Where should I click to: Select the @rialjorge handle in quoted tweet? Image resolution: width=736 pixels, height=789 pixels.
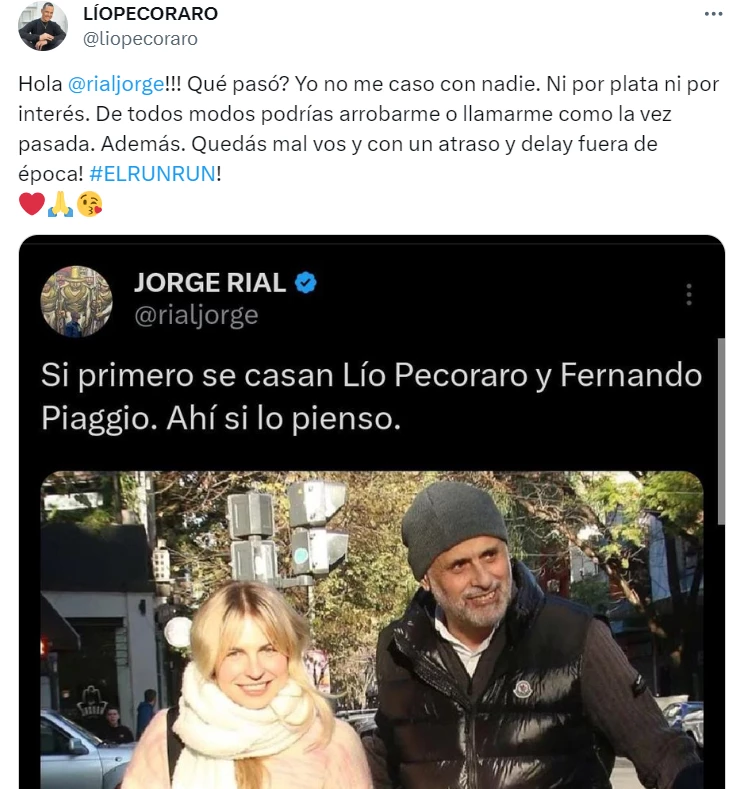click(x=196, y=315)
